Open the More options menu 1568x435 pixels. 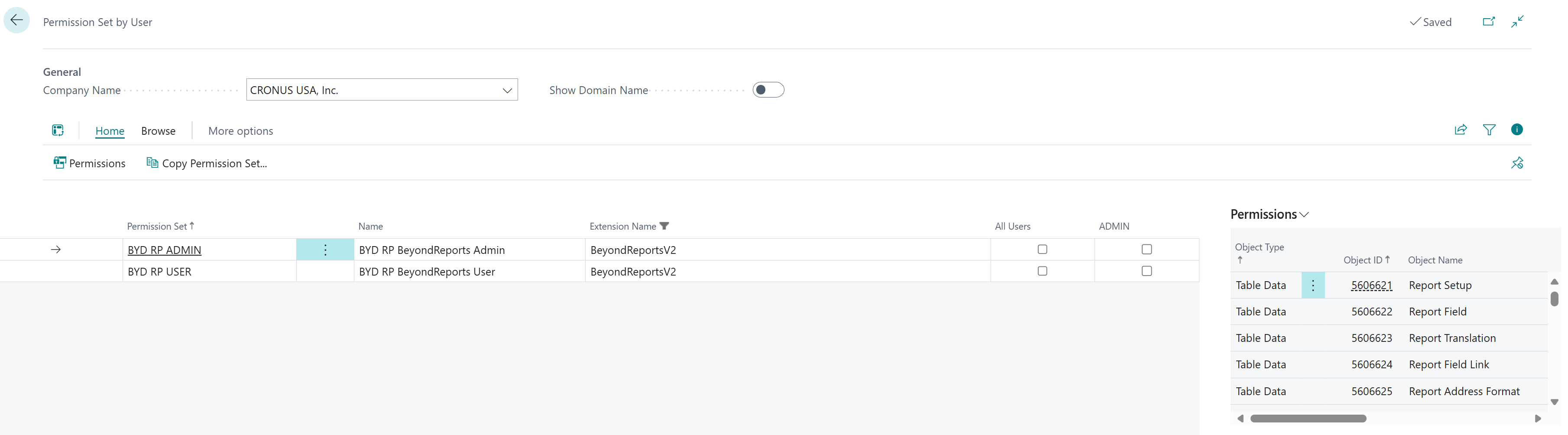(x=240, y=131)
